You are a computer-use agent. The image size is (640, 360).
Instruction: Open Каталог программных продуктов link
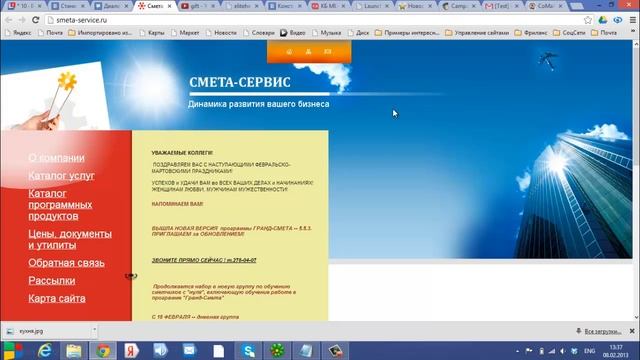(60, 205)
